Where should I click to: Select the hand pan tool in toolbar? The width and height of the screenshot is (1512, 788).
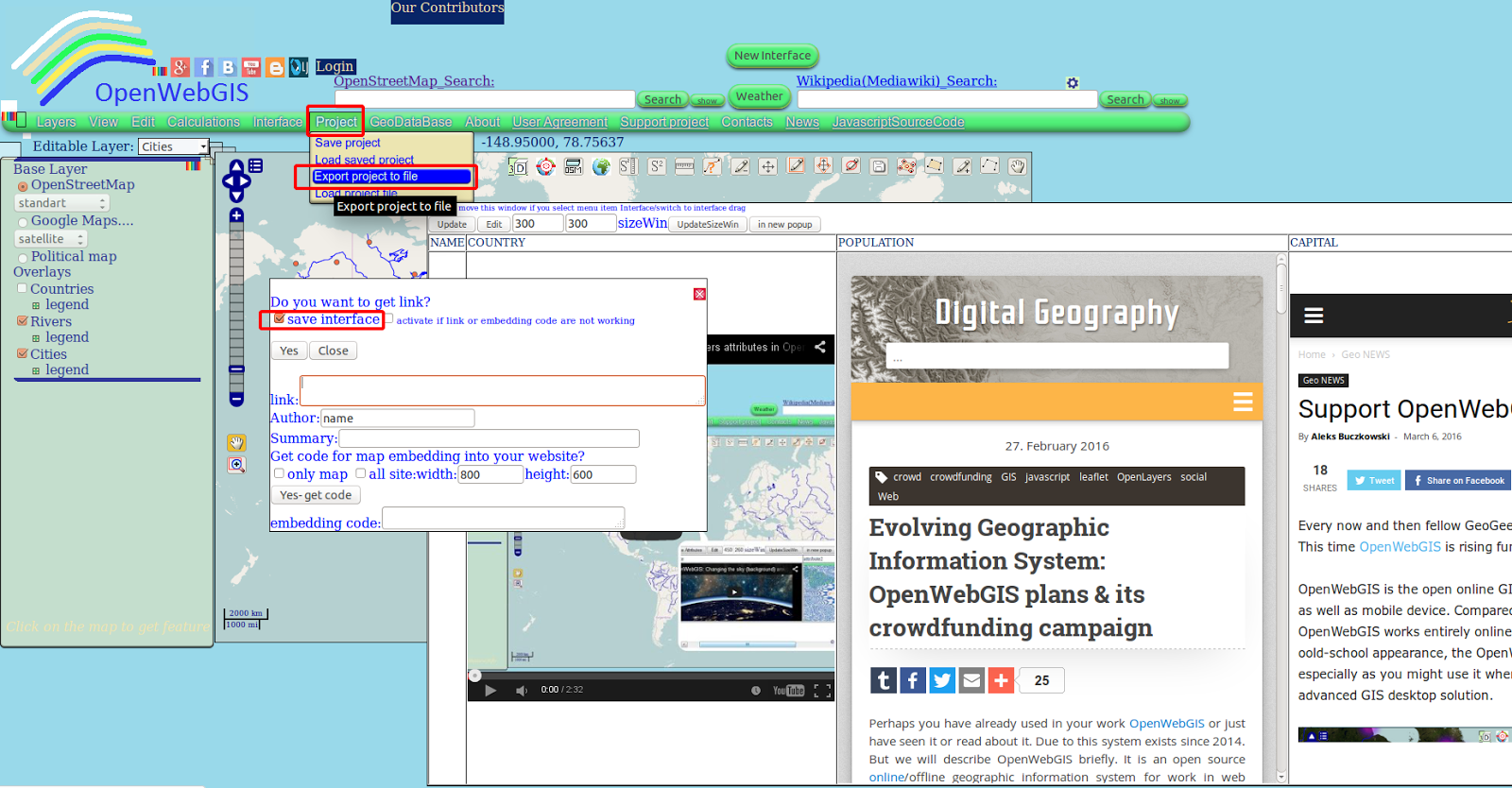click(x=1017, y=166)
